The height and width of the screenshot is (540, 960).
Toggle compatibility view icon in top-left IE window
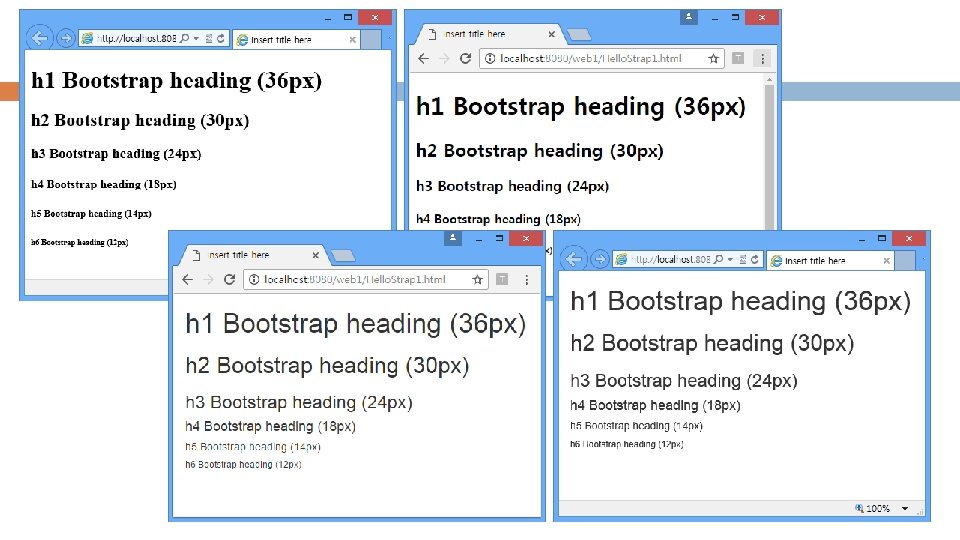tap(209, 38)
